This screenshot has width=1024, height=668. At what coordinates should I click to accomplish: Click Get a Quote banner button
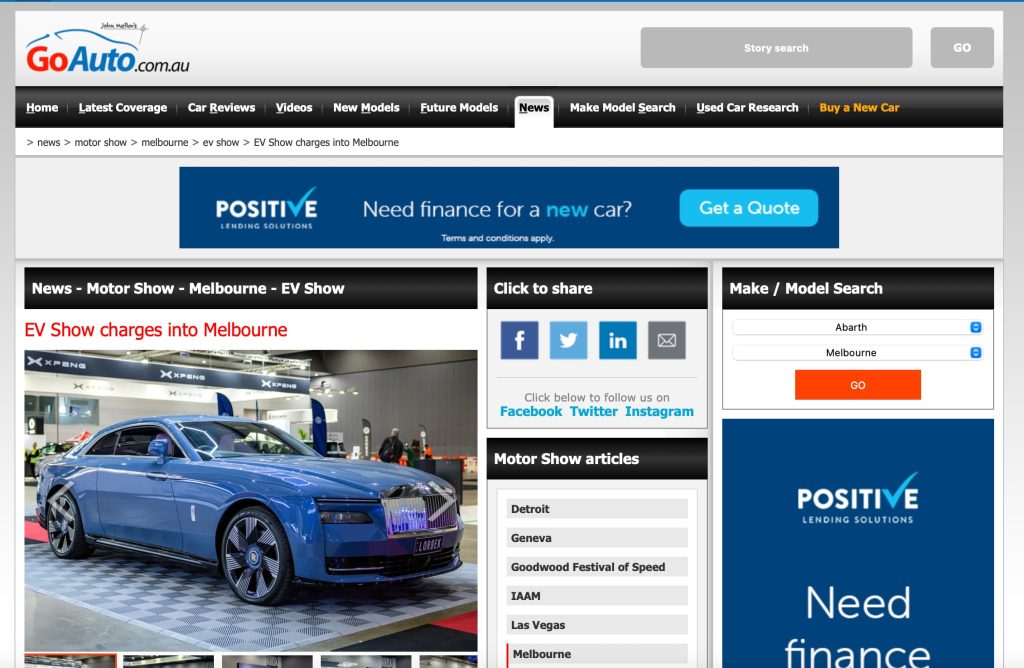coord(748,208)
